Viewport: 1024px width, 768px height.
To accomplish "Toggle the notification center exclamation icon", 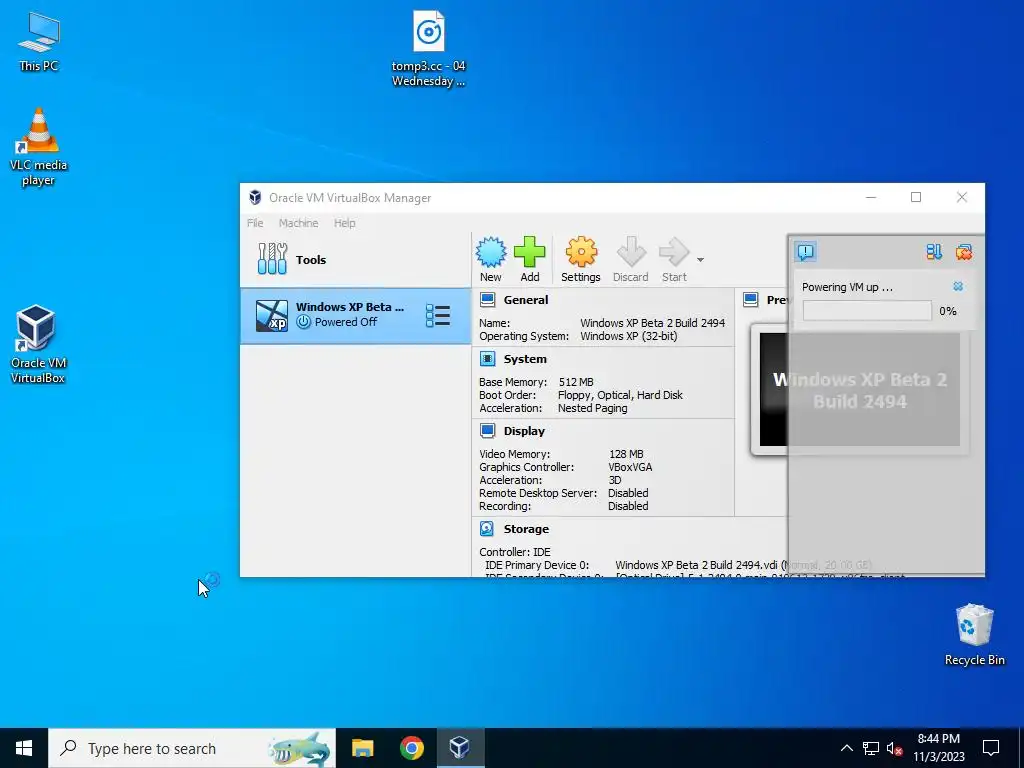I will (805, 252).
